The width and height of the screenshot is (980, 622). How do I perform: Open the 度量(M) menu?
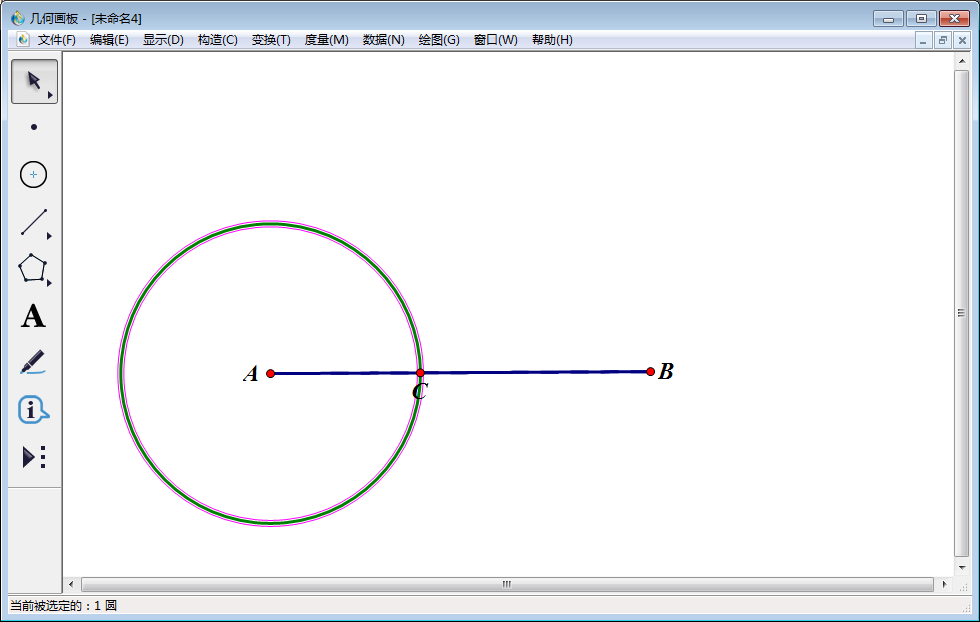326,40
